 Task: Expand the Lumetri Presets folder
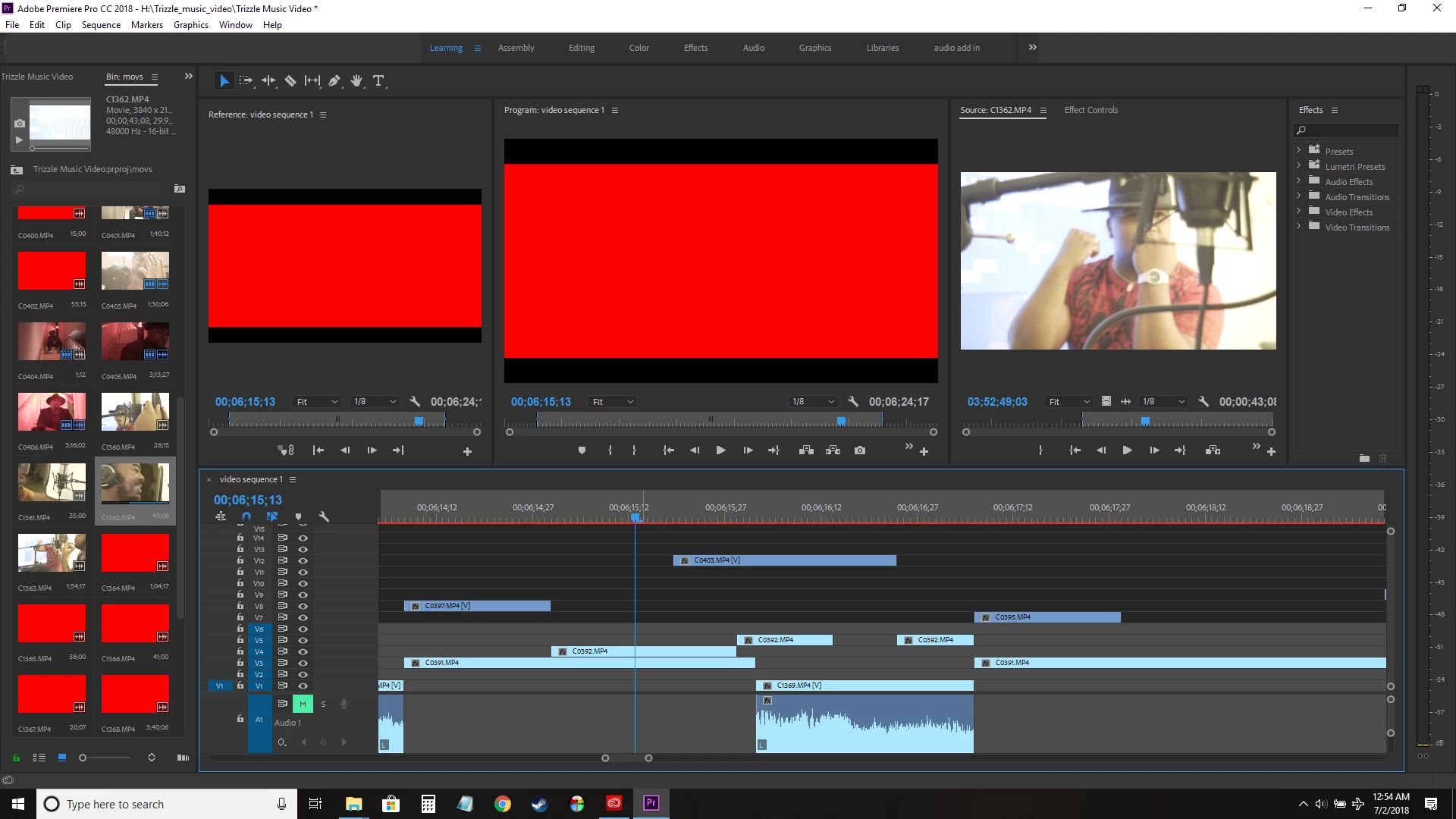(1298, 166)
